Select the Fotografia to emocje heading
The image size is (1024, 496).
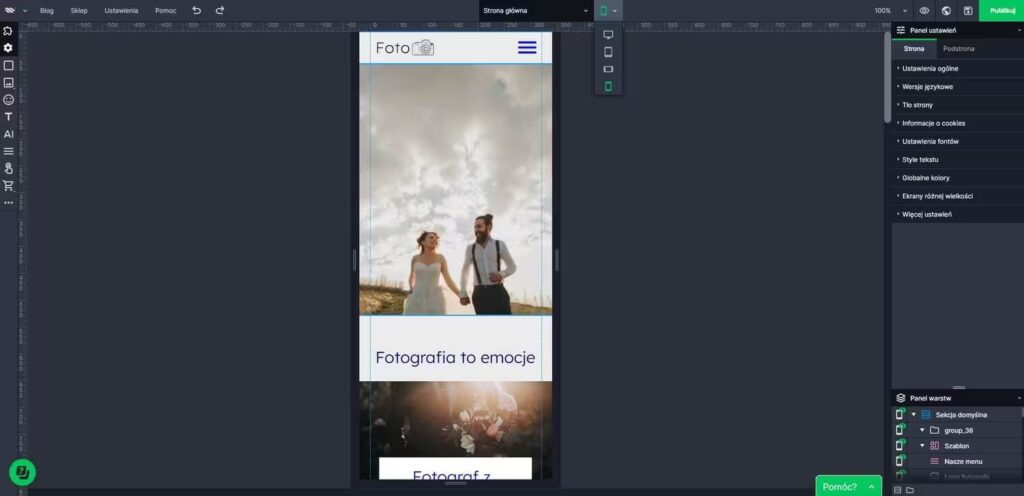(x=455, y=358)
